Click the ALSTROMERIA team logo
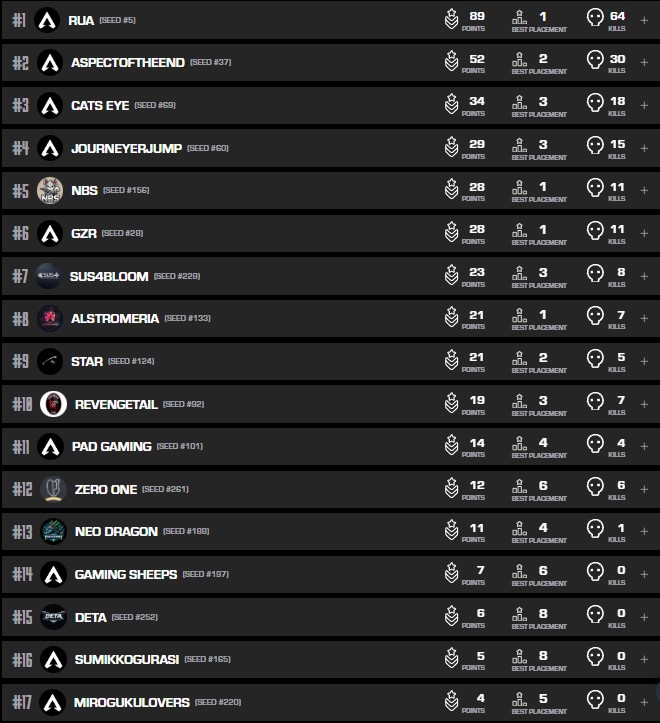 pyautogui.click(x=50, y=318)
